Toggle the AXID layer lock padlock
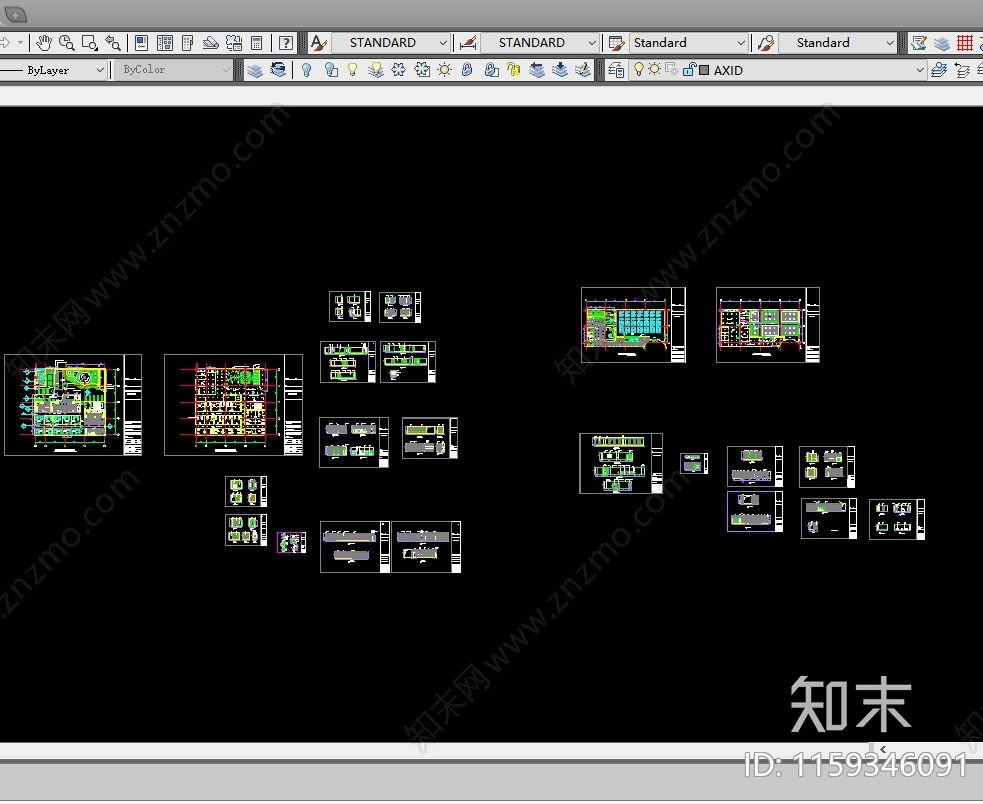The height and width of the screenshot is (804, 983). [690, 70]
